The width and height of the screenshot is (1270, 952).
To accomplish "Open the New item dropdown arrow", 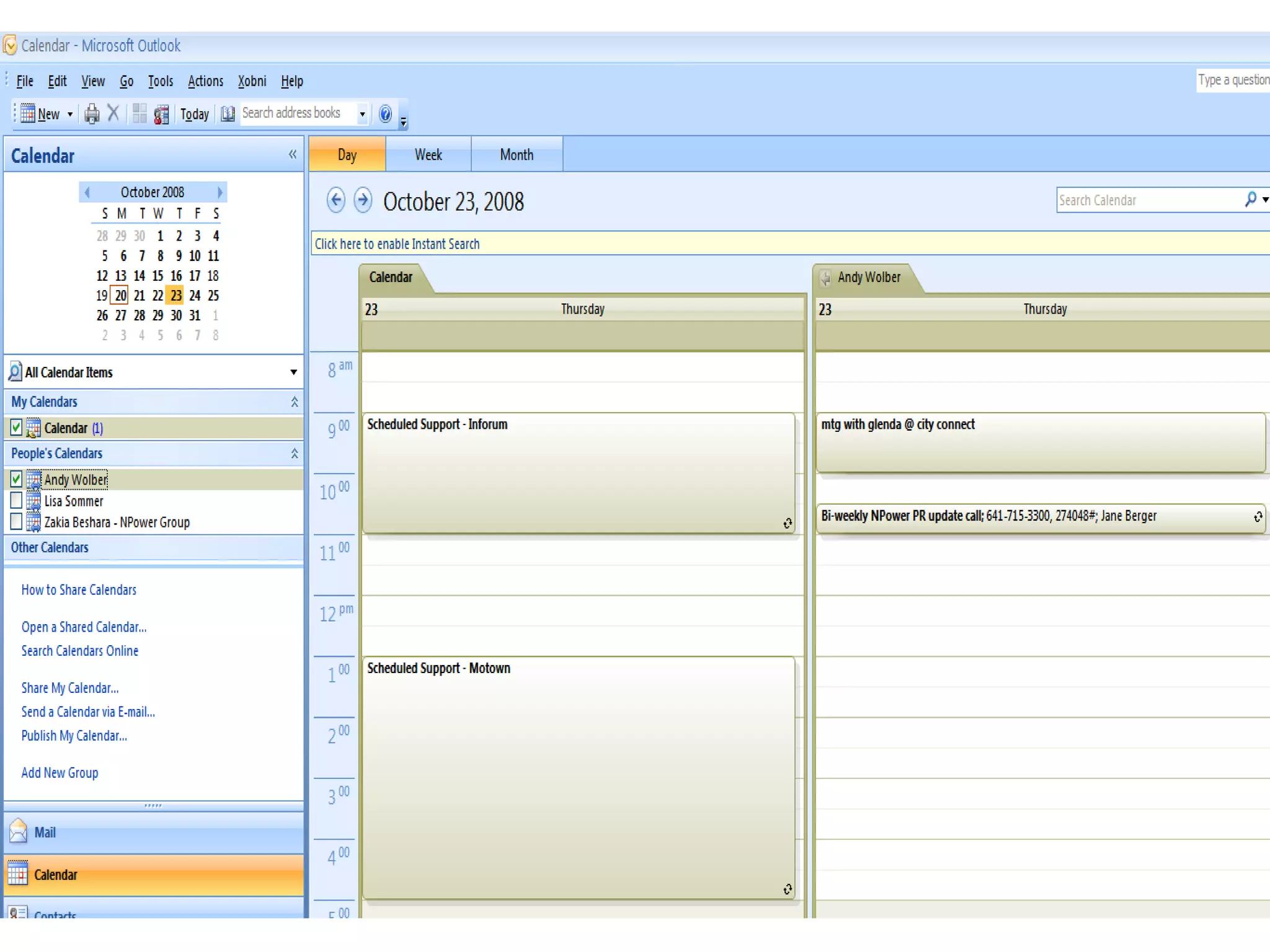I will [70, 115].
